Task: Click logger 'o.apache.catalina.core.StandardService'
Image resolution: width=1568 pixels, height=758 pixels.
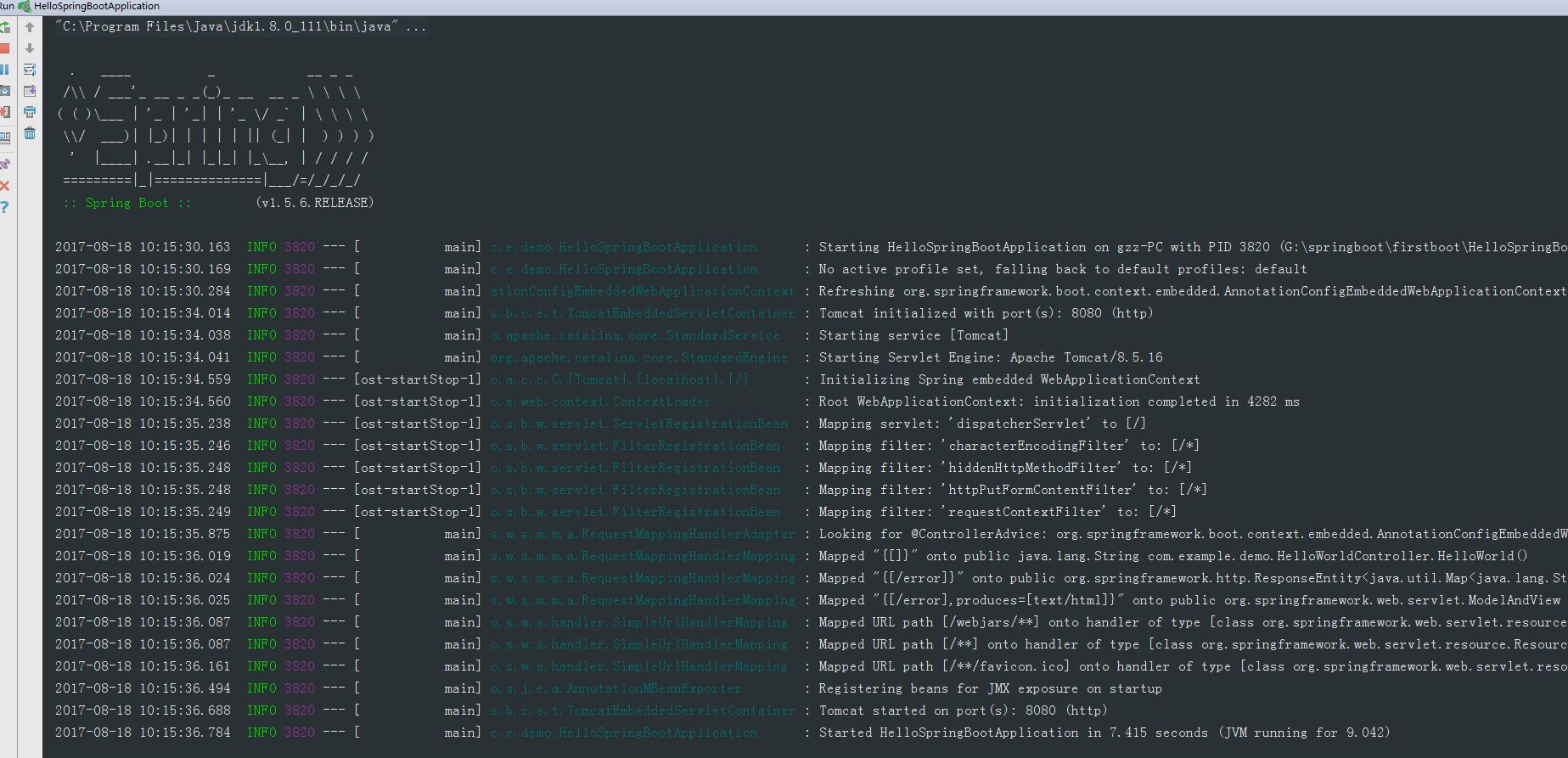Action: (635, 335)
